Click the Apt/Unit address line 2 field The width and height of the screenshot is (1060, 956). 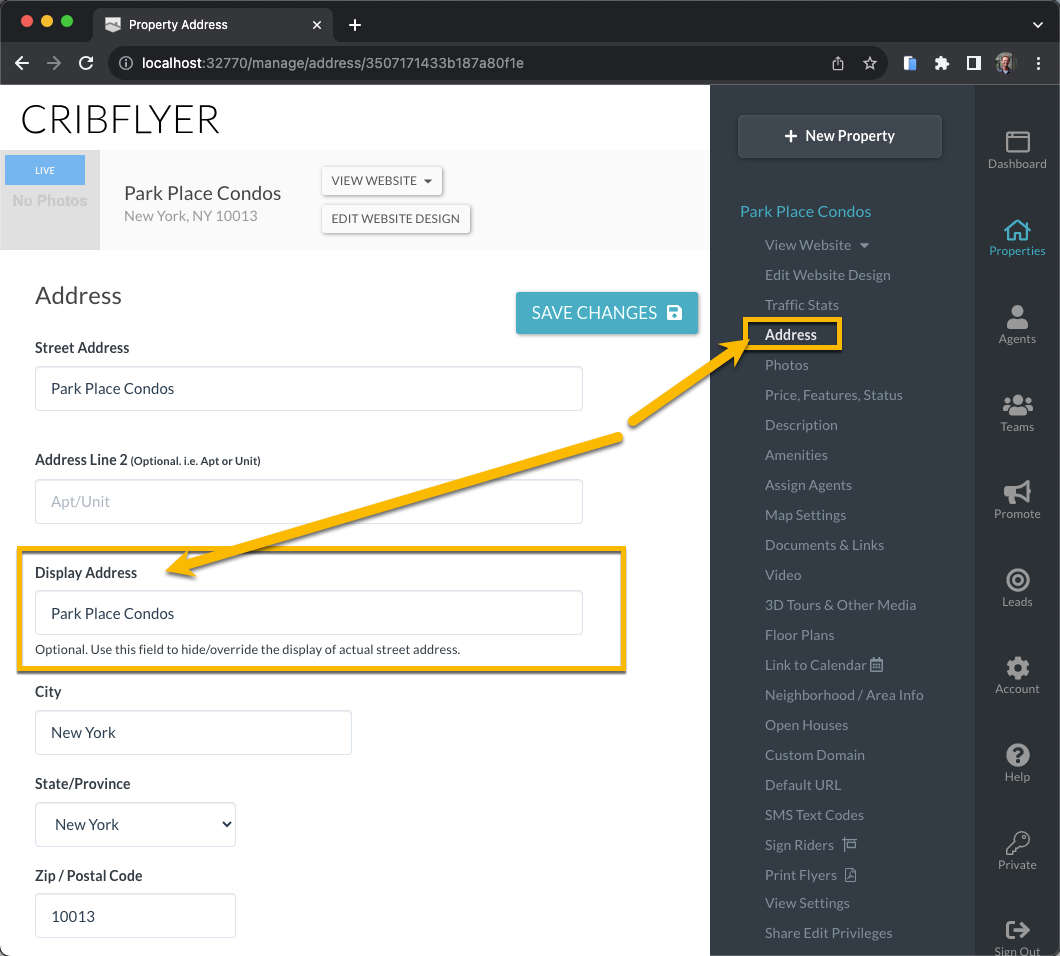coord(308,502)
